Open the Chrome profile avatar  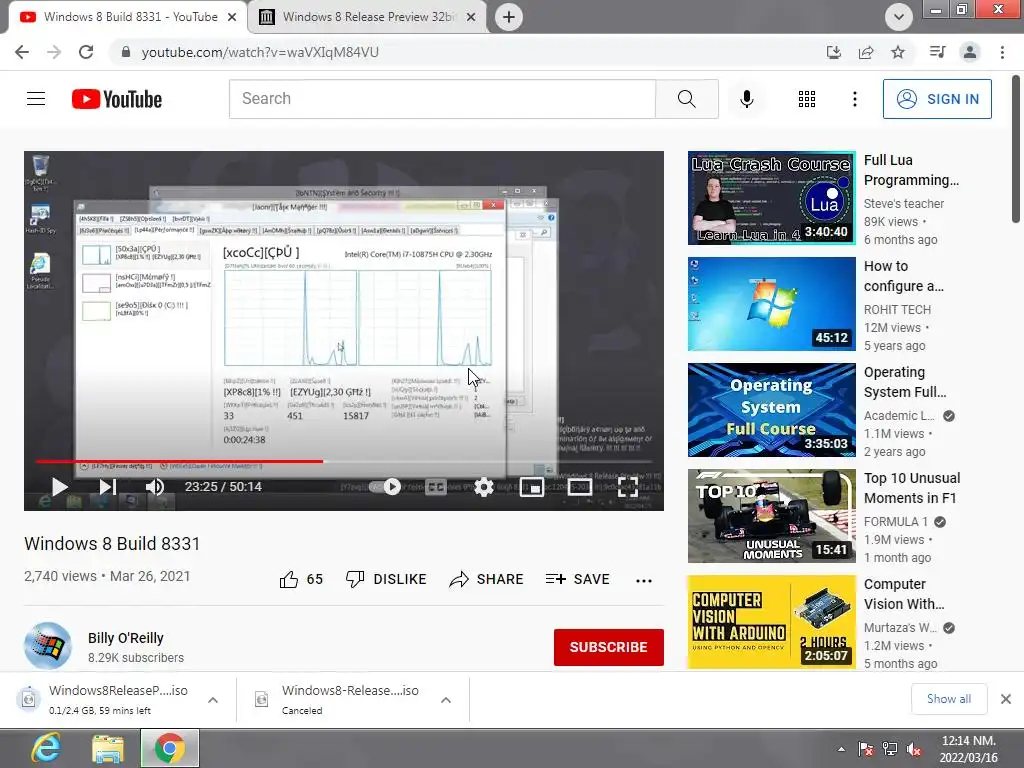point(970,52)
